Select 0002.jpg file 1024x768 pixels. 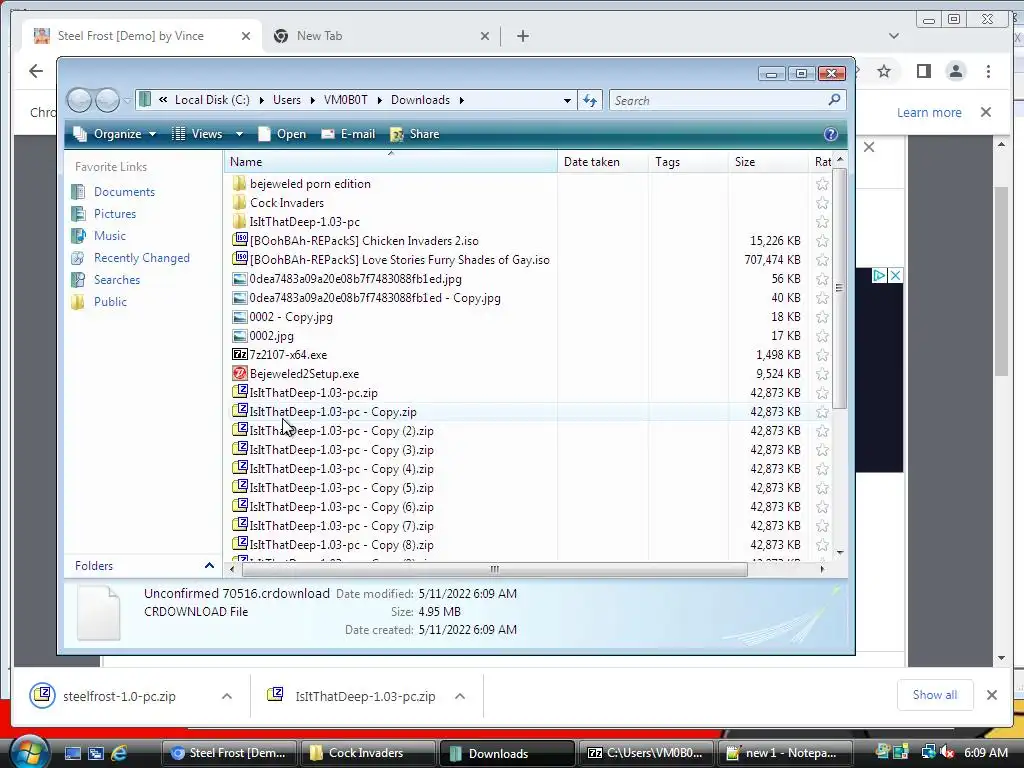tap(271, 336)
